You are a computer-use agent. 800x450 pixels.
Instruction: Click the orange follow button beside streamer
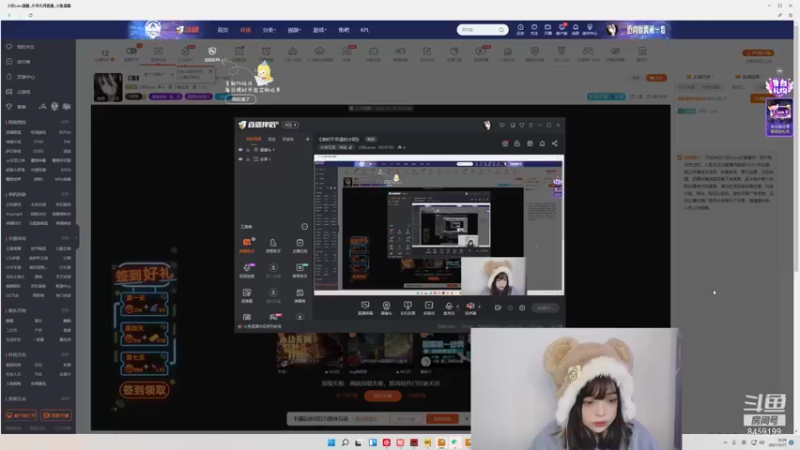(656, 78)
